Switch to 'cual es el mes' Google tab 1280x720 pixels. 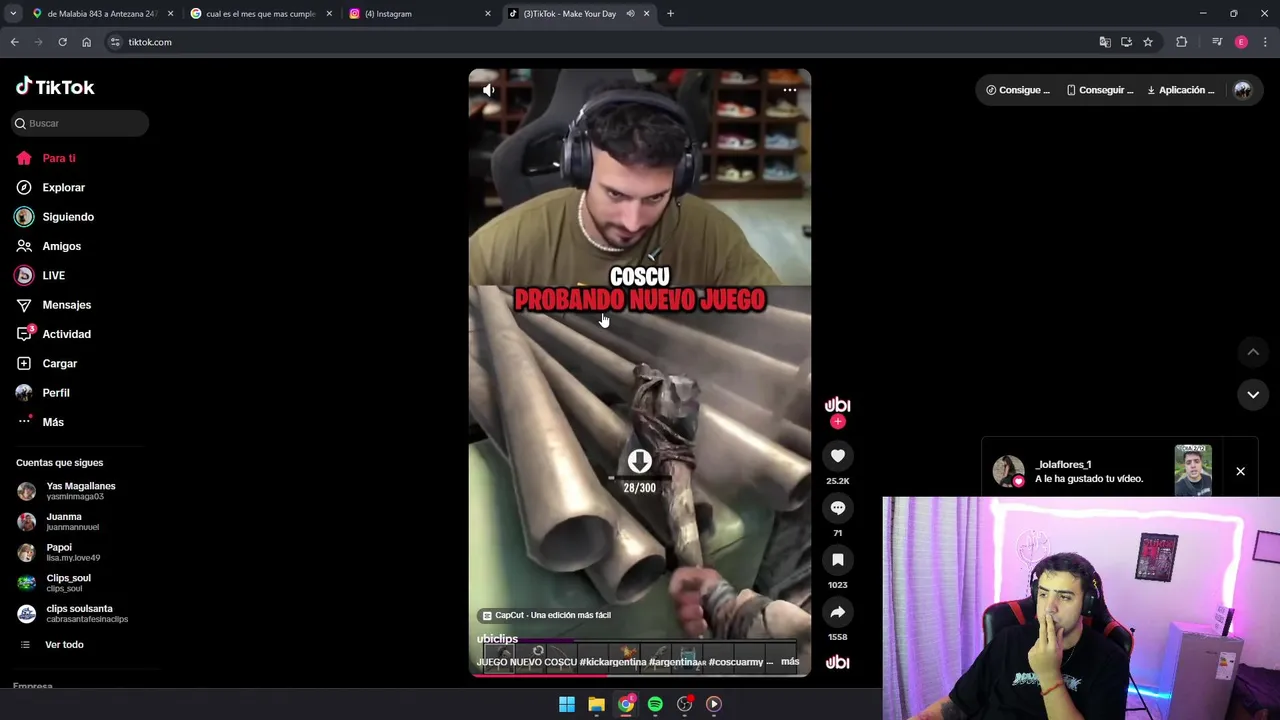tap(260, 14)
